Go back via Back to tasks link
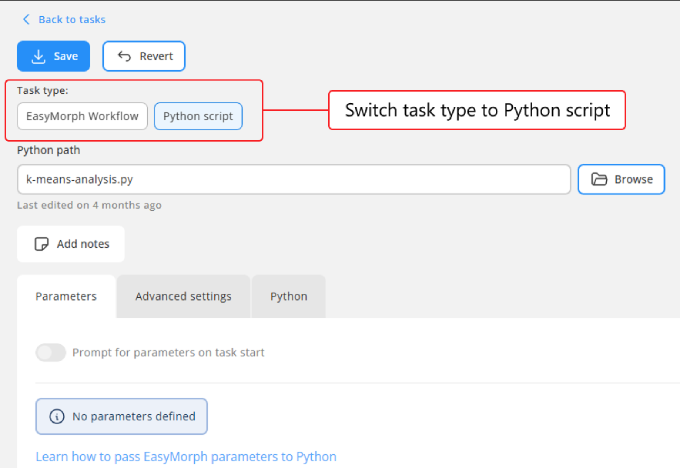This screenshot has height=468, width=680. [72, 20]
